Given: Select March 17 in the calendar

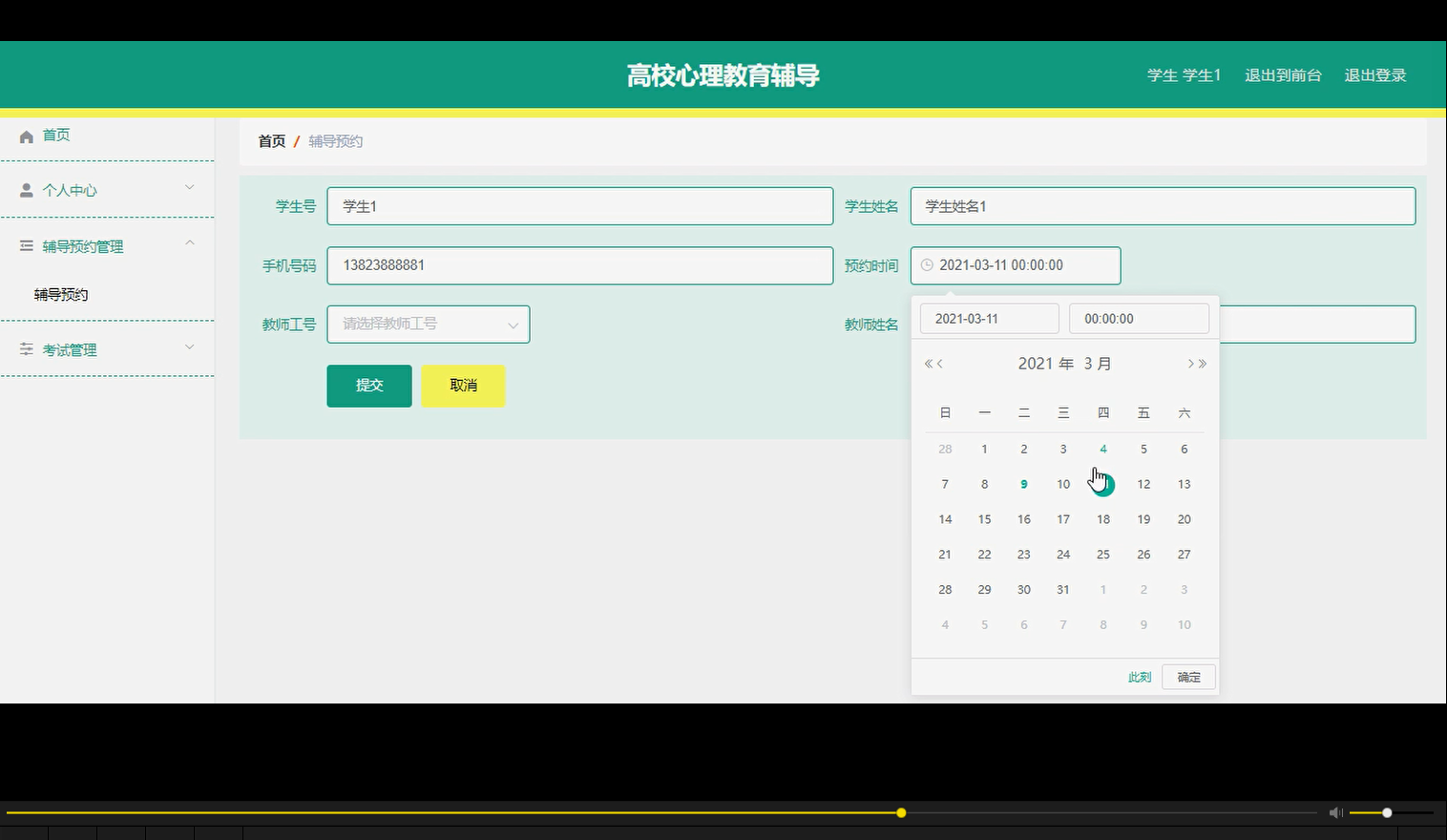Looking at the screenshot, I should [1063, 519].
